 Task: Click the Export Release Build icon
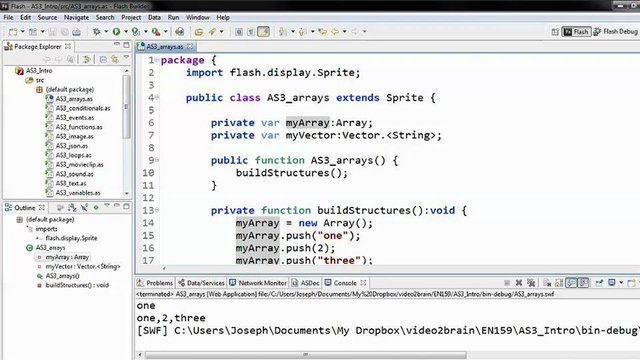pyautogui.click(x=180, y=31)
